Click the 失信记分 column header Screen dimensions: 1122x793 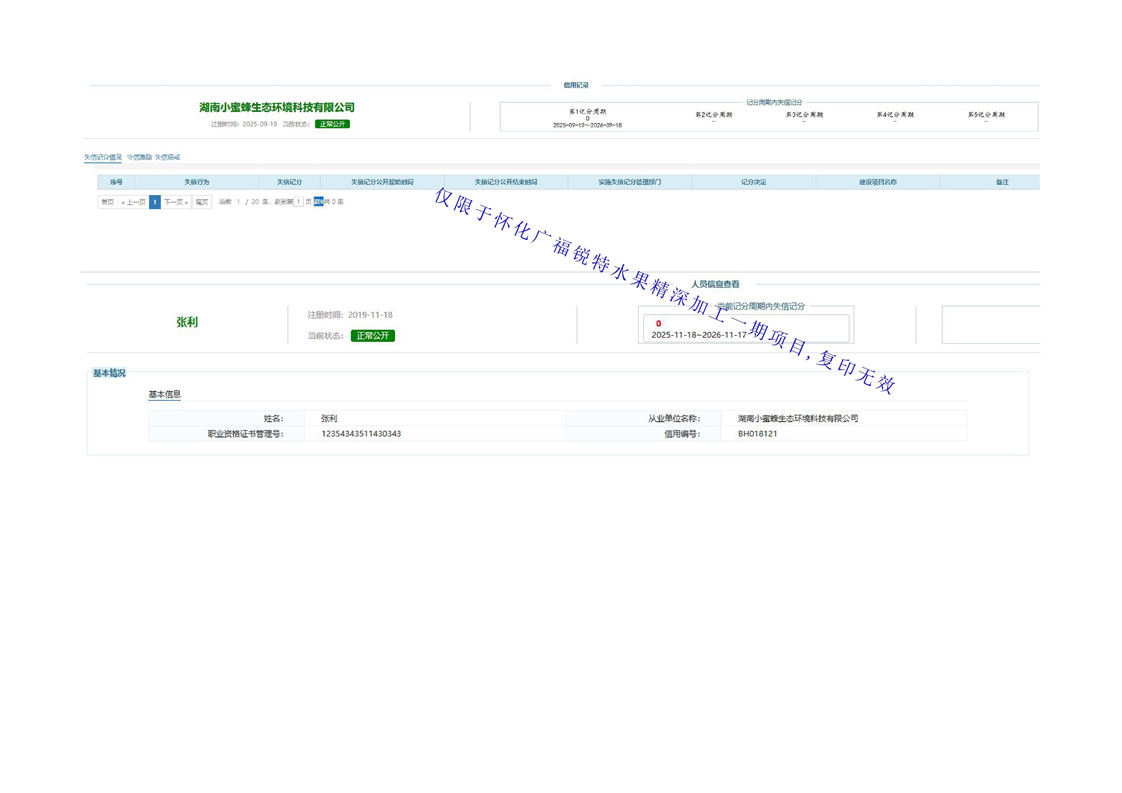pos(290,183)
